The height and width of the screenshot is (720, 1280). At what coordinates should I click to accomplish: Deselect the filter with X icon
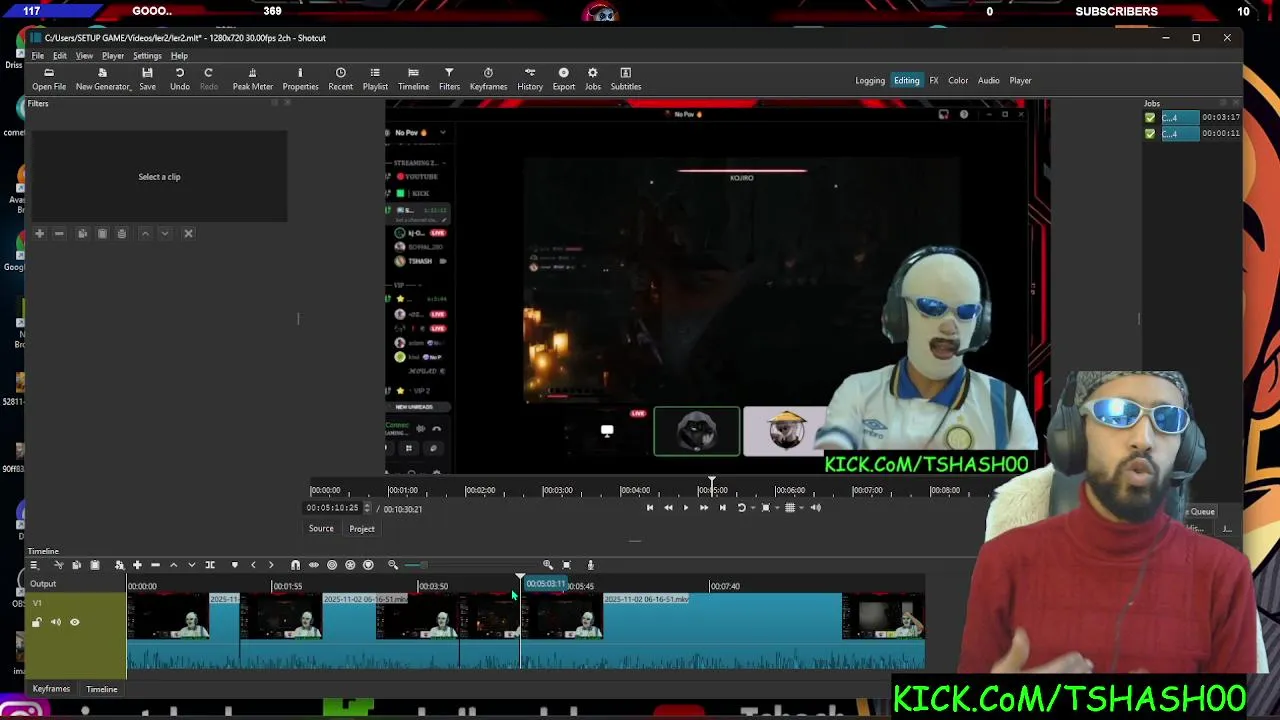[x=188, y=233]
